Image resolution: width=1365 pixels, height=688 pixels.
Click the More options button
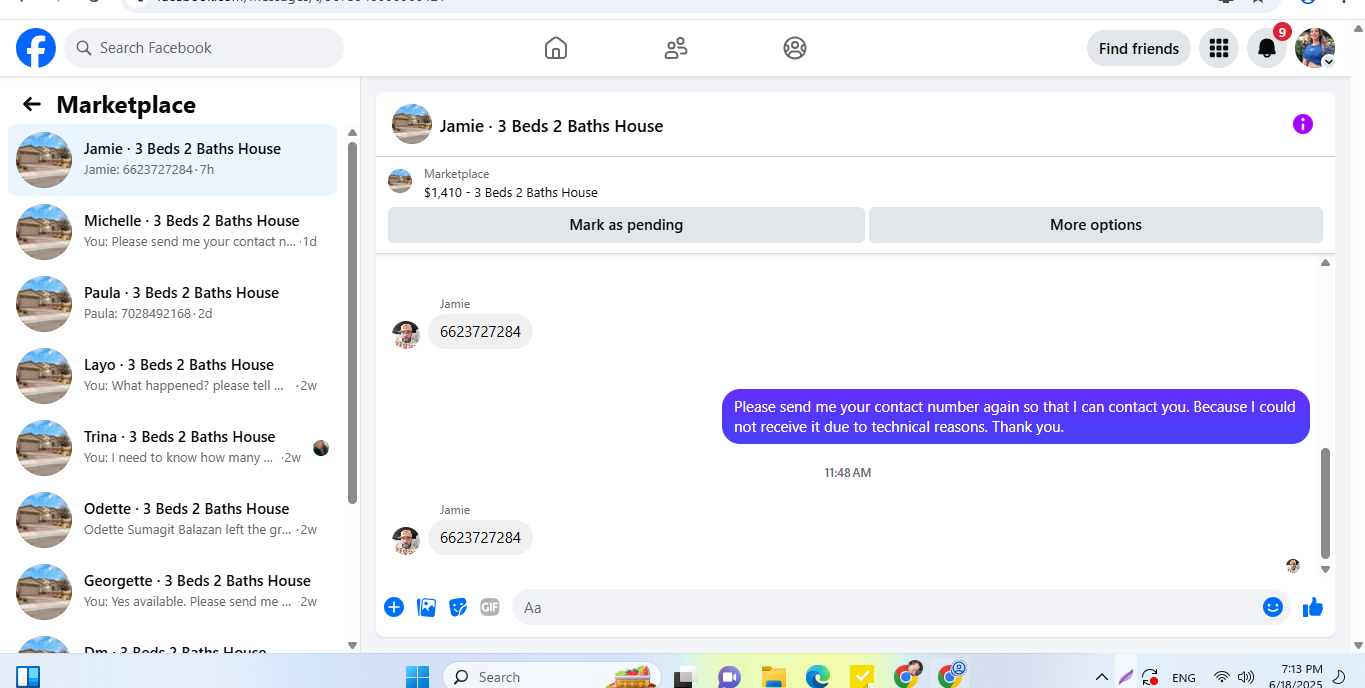1096,225
